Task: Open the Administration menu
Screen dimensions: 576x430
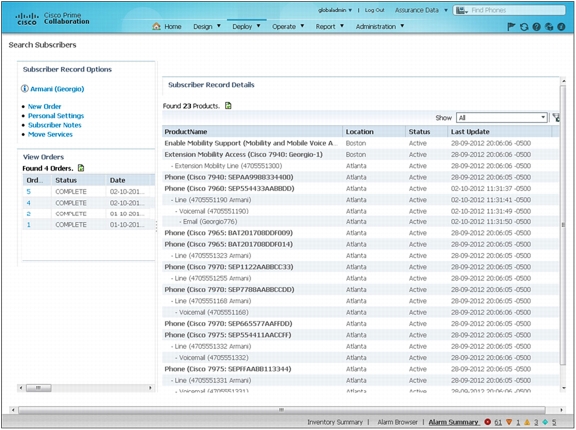Action: (380, 26)
